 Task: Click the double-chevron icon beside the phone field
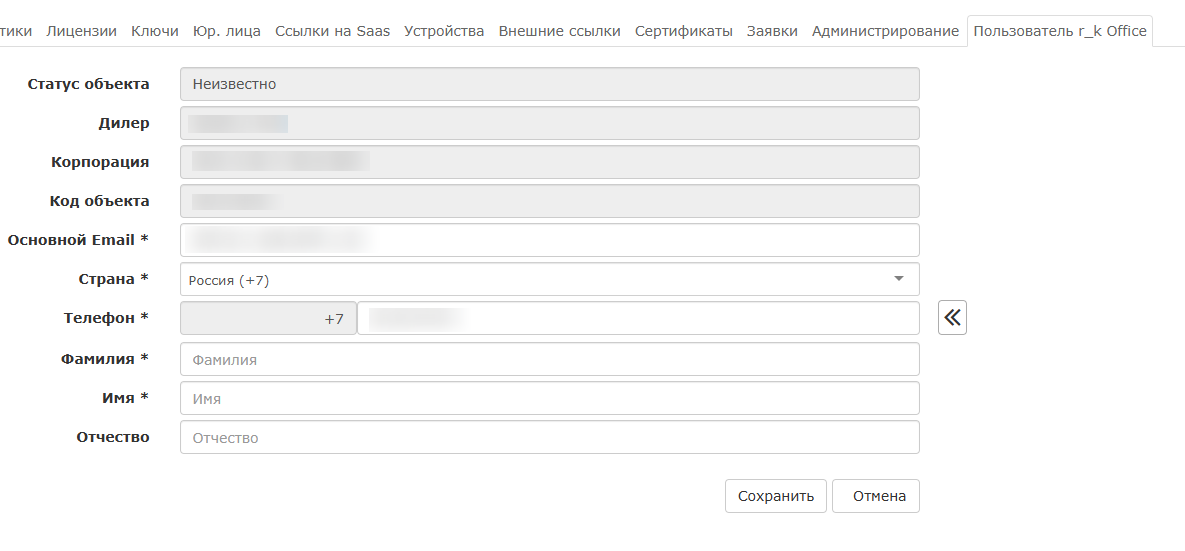point(952,318)
